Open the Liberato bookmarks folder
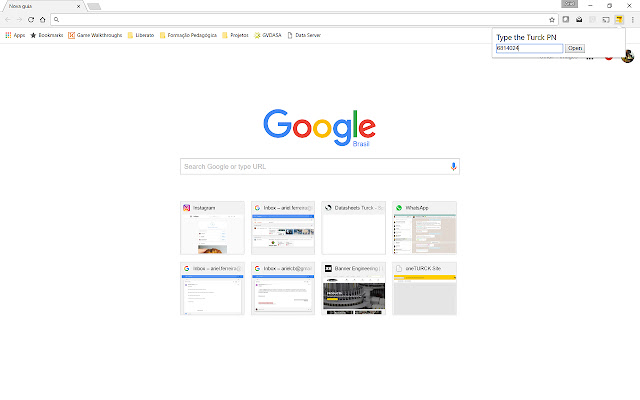Screen dimensions: 640x400 coord(141,35)
